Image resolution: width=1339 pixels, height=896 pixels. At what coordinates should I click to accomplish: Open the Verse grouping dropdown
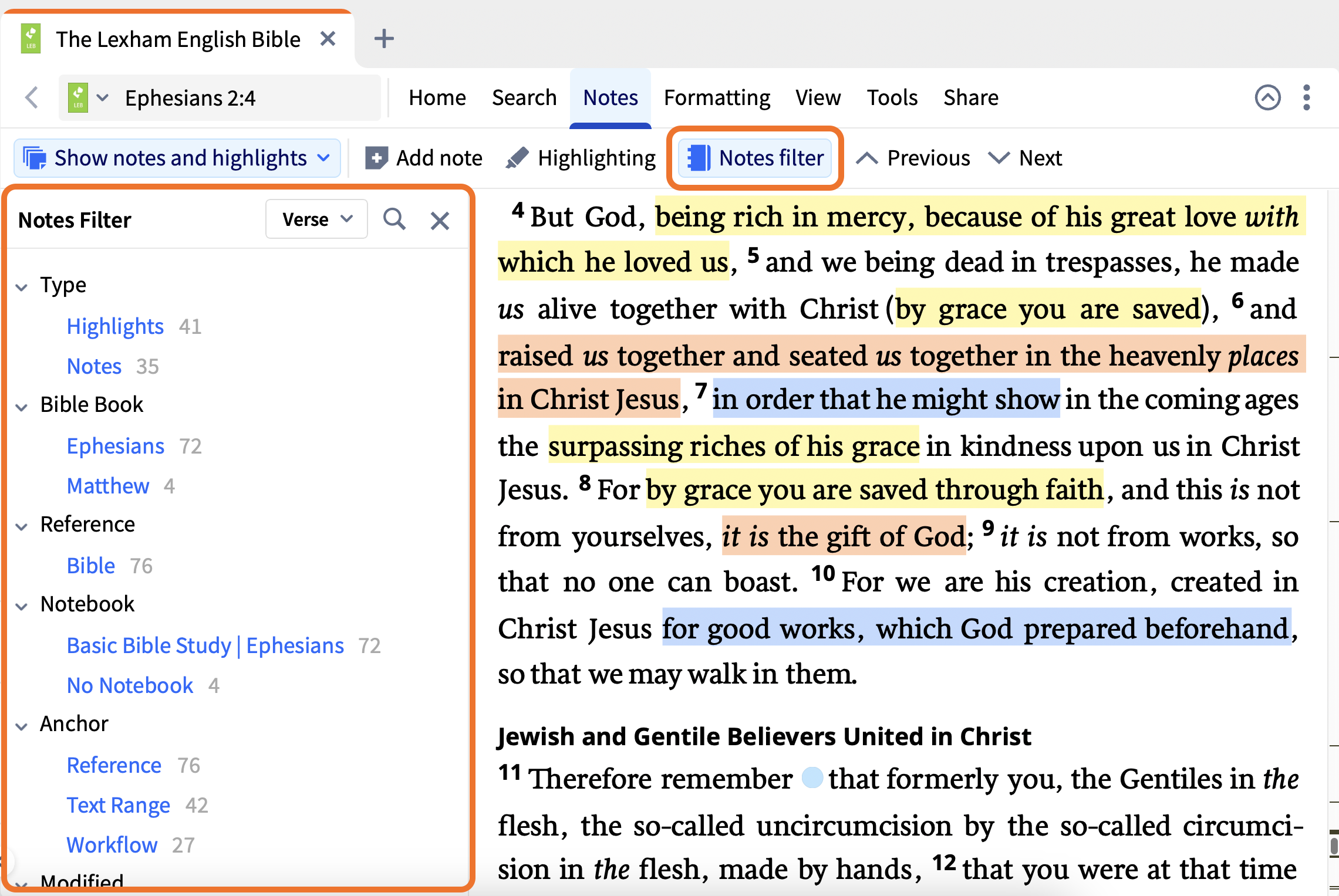[317, 219]
